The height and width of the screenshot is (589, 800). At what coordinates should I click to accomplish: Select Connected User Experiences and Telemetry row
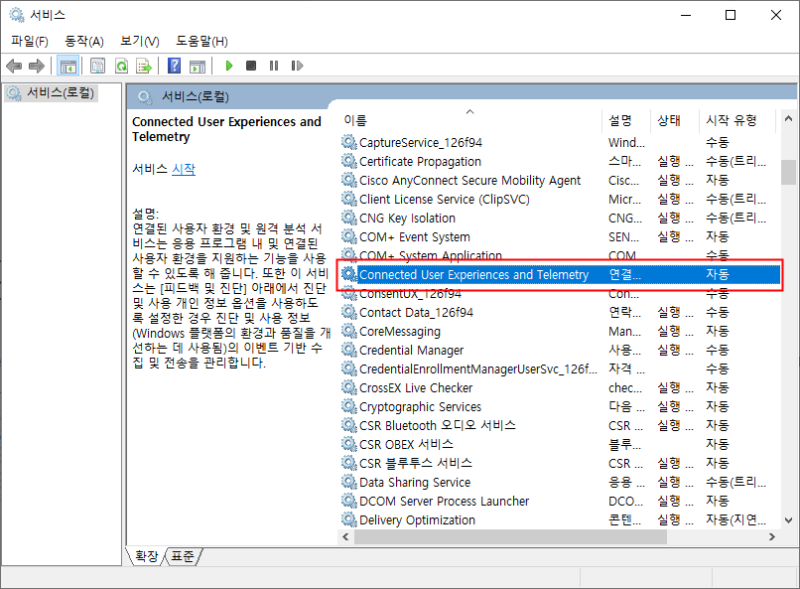click(x=560, y=275)
